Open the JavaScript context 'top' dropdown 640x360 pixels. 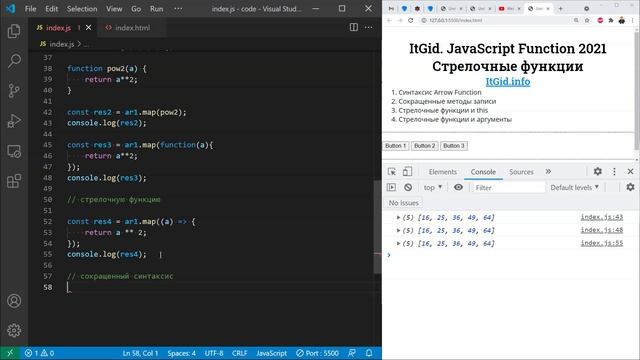click(433, 187)
